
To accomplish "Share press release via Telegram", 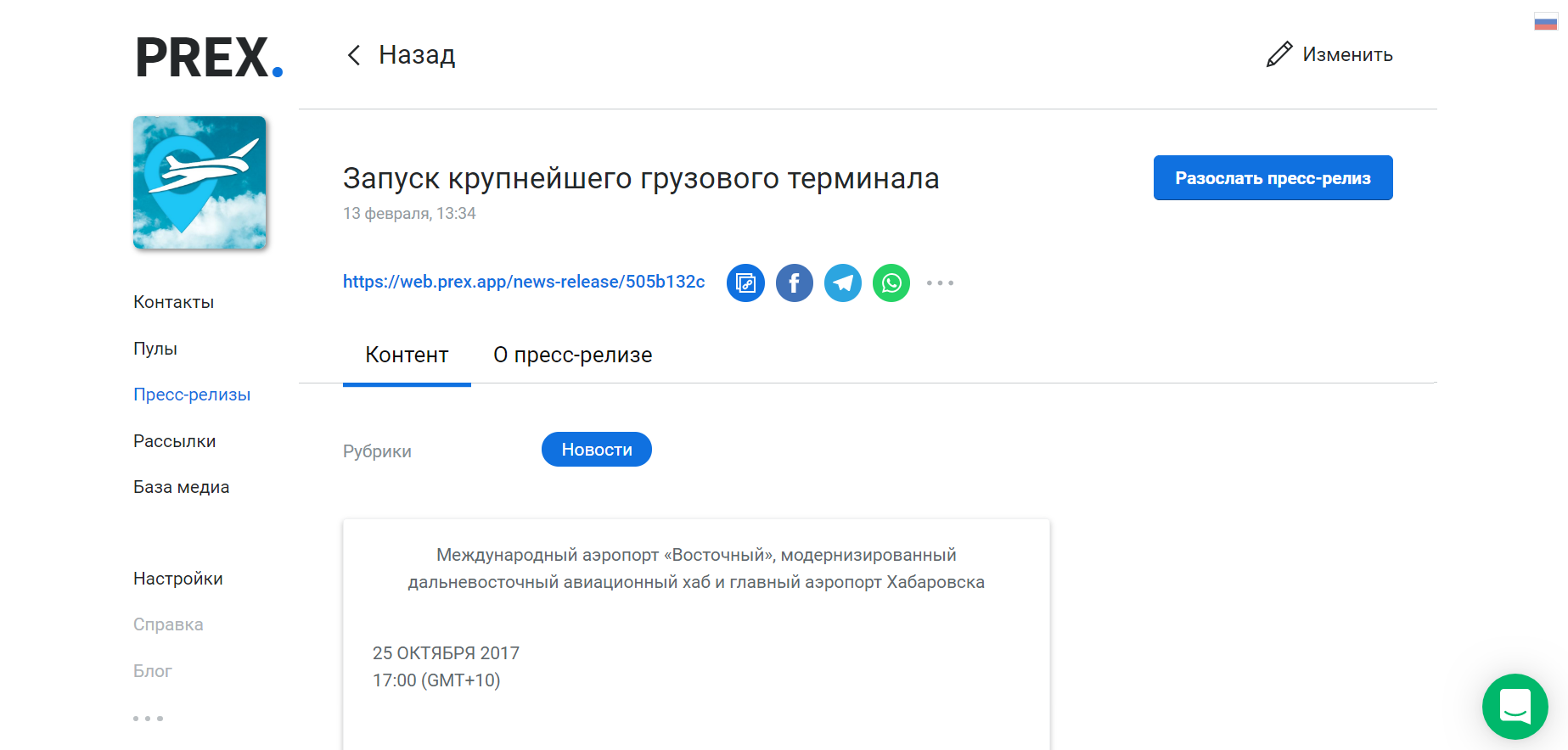I will 842,283.
